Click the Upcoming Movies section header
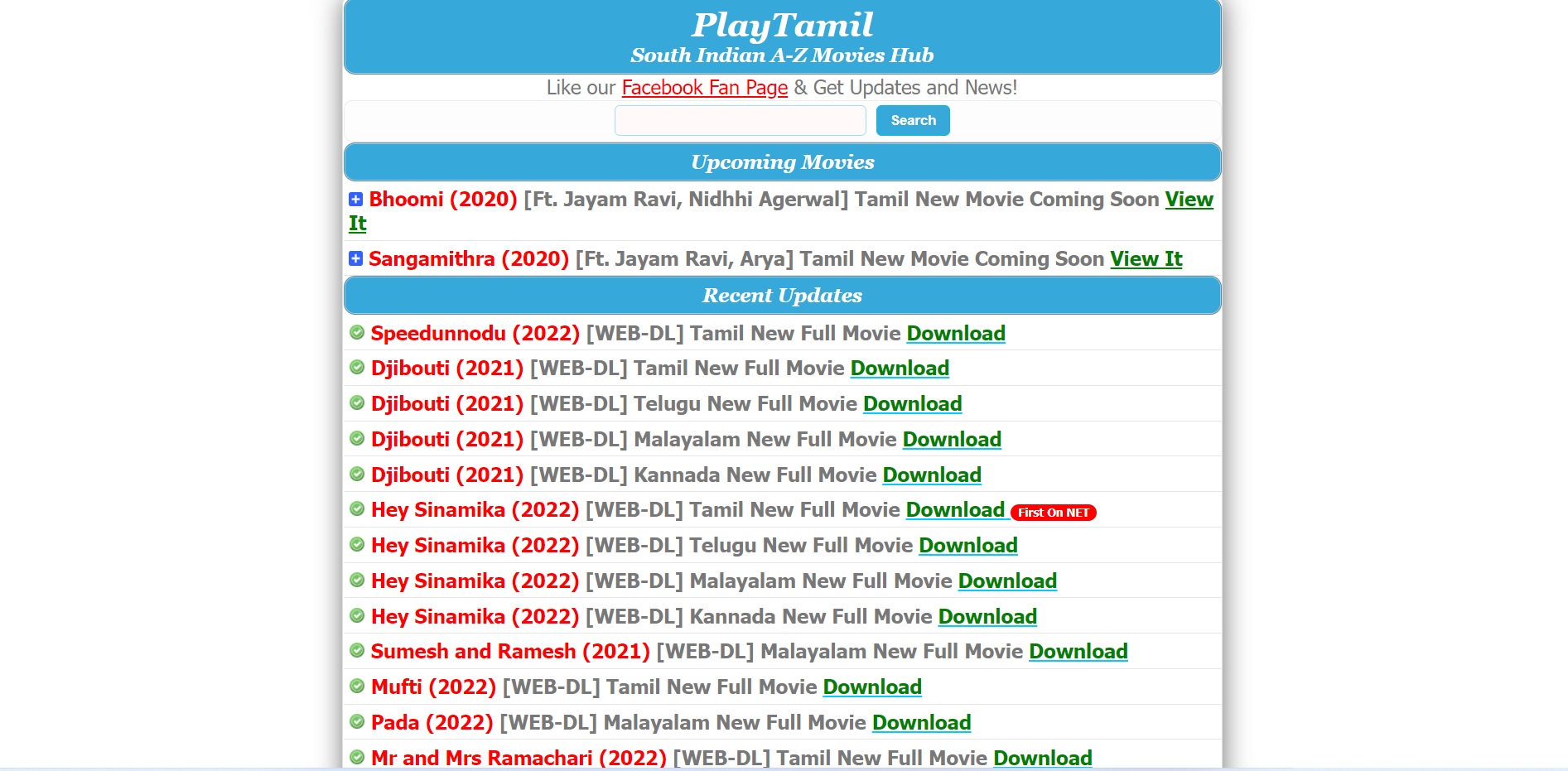The height and width of the screenshot is (771, 1568). pos(783,162)
